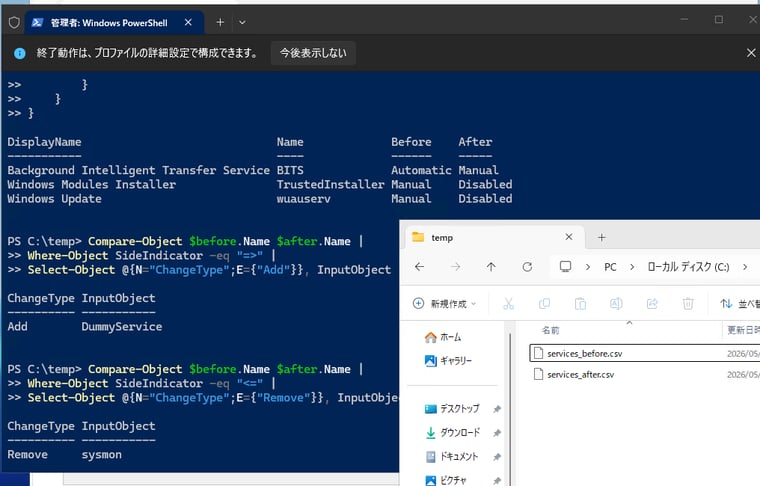Open ギャラリー in the navigation pane
Viewport: 760px width, 486px height.
pyautogui.click(x=448, y=361)
